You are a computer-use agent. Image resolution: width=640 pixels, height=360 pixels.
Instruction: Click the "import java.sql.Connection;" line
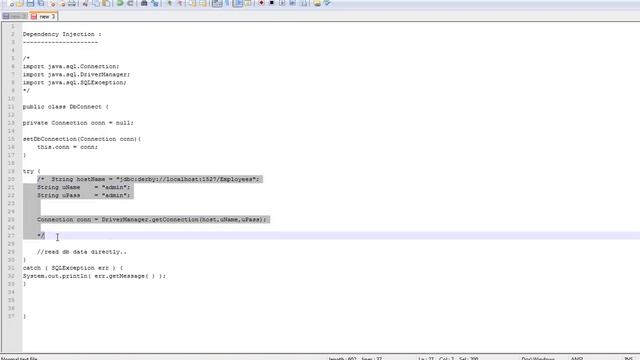tap(71, 67)
